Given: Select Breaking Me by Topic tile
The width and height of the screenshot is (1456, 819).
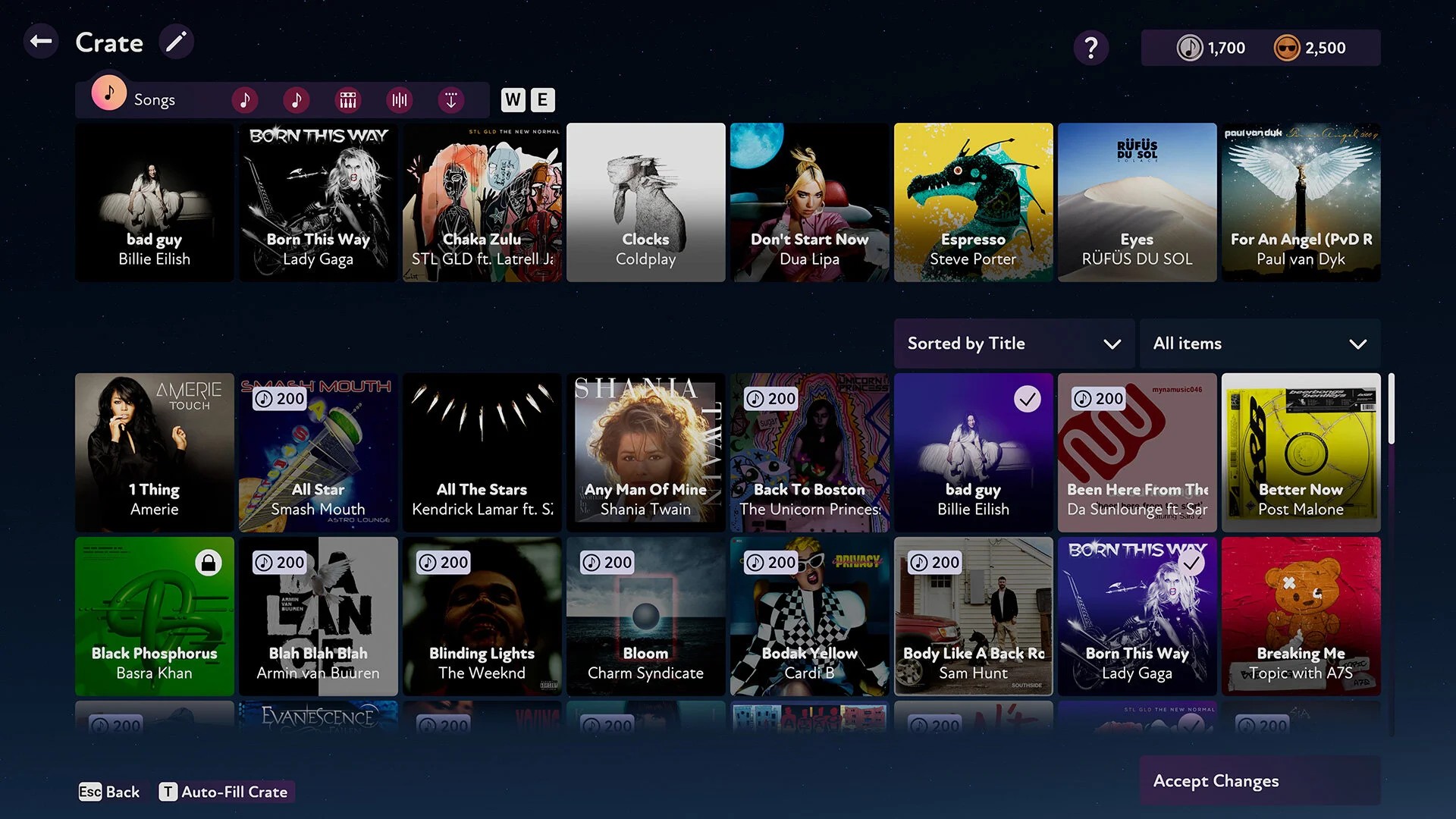Looking at the screenshot, I should [1301, 617].
